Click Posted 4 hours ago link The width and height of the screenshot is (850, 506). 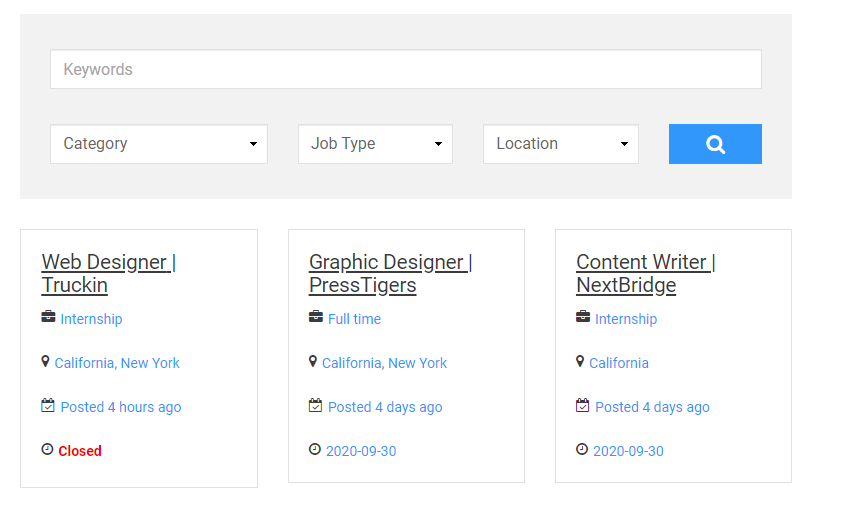(x=121, y=407)
